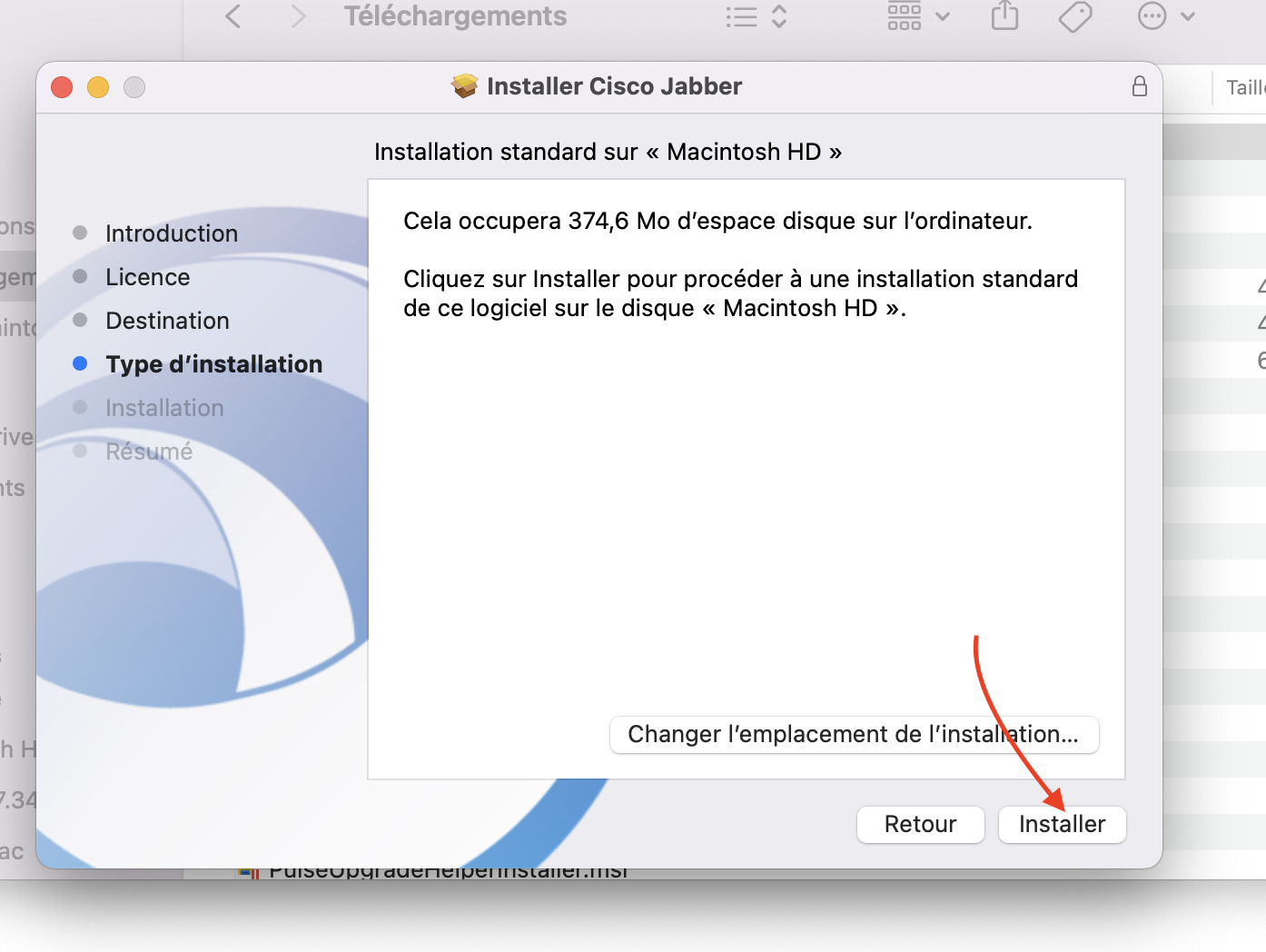Go back with the Retour button
This screenshot has width=1266, height=952.
[920, 824]
